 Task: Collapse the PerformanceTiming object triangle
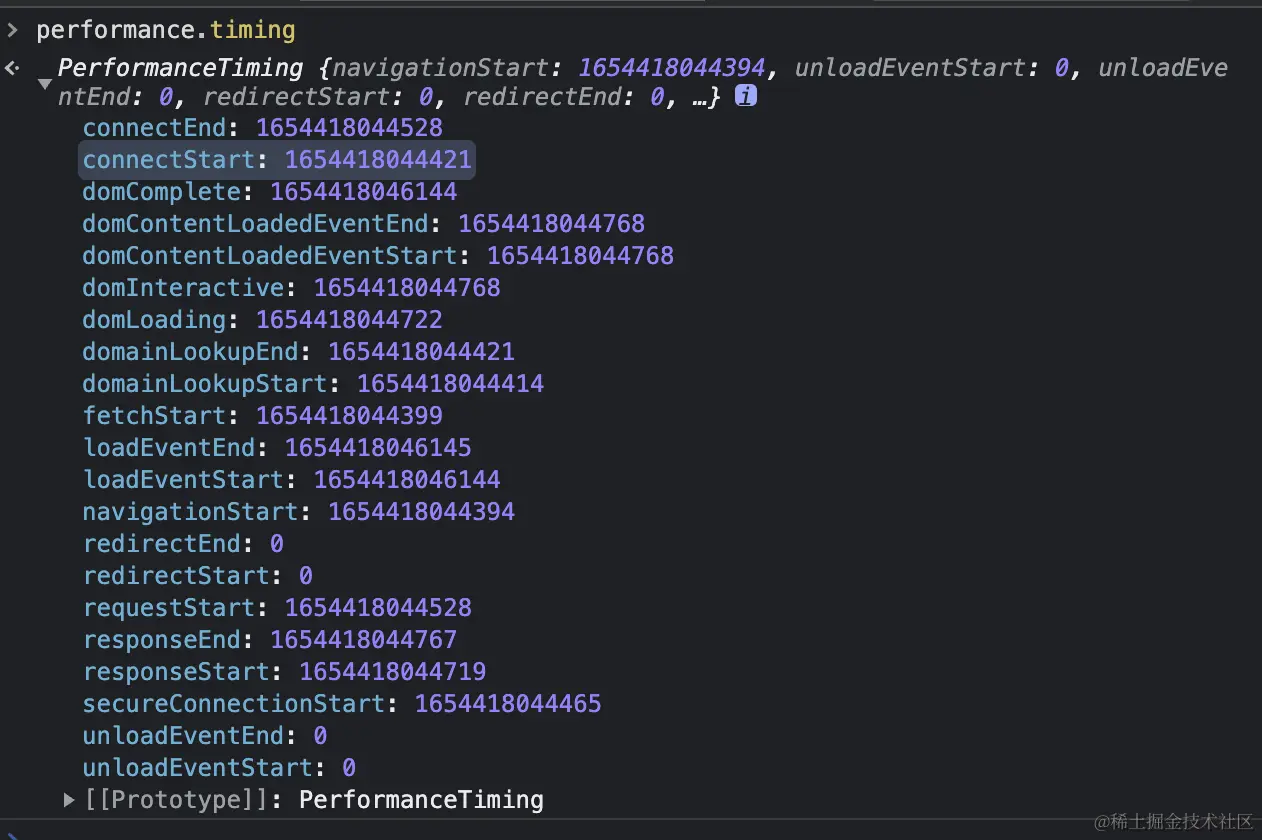click(x=45, y=84)
